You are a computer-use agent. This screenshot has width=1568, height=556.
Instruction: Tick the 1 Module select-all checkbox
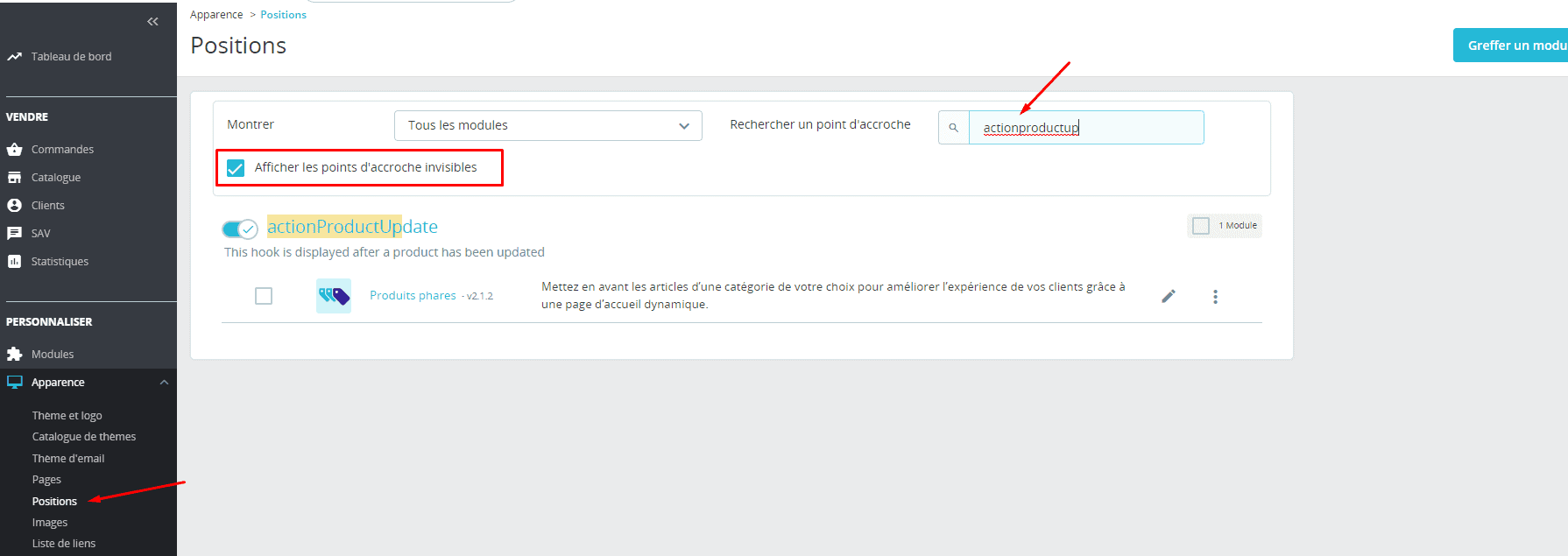pos(1201,226)
